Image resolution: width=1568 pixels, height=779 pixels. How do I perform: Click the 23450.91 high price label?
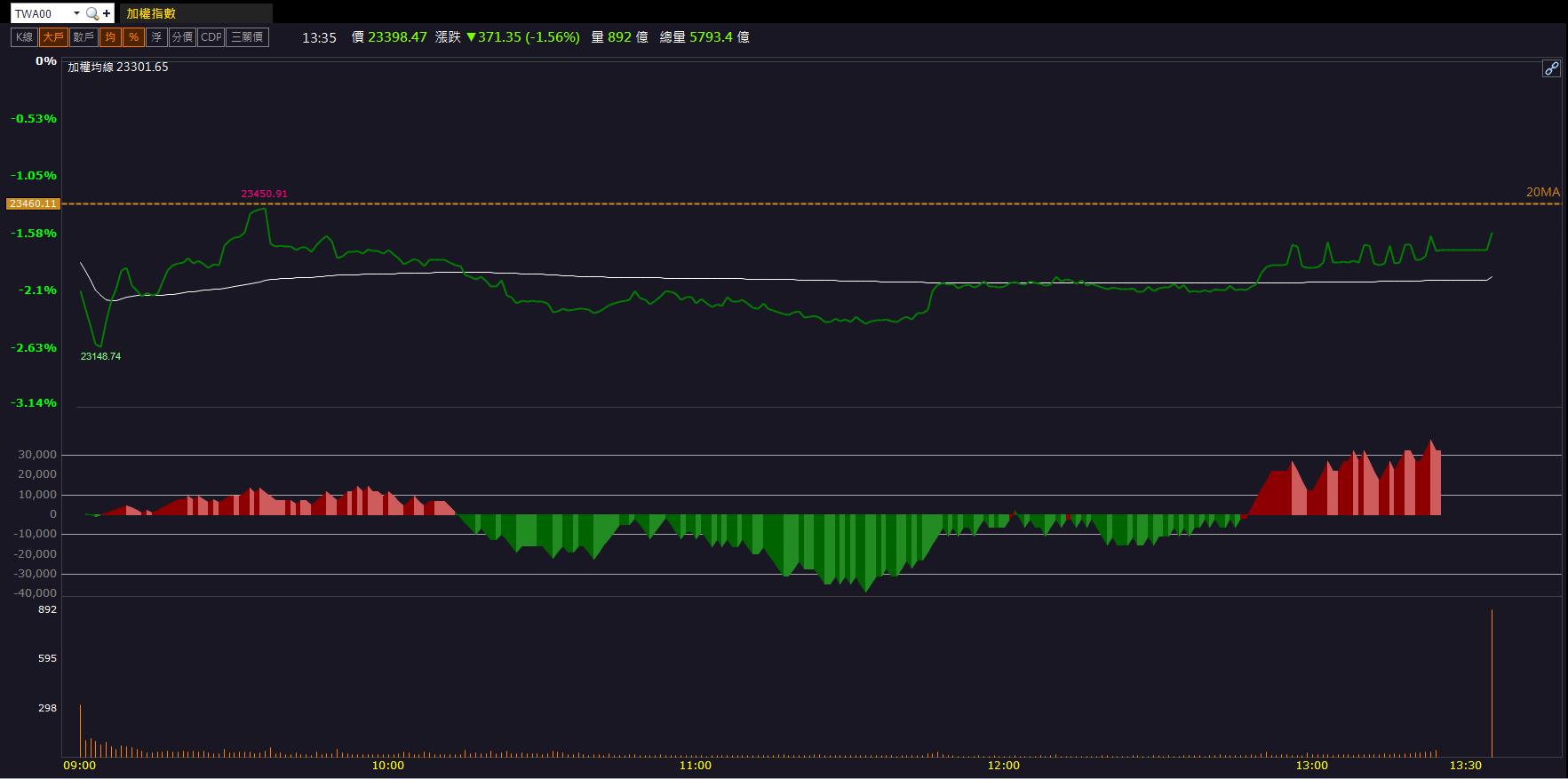[264, 194]
